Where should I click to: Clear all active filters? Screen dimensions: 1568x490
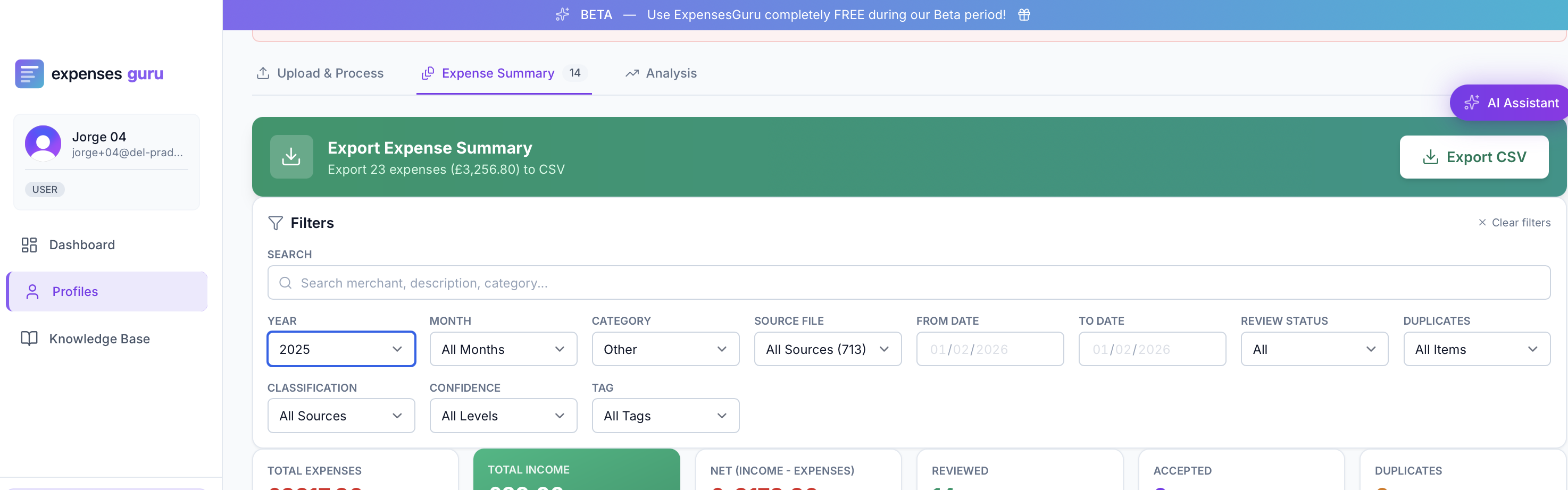(x=1515, y=223)
